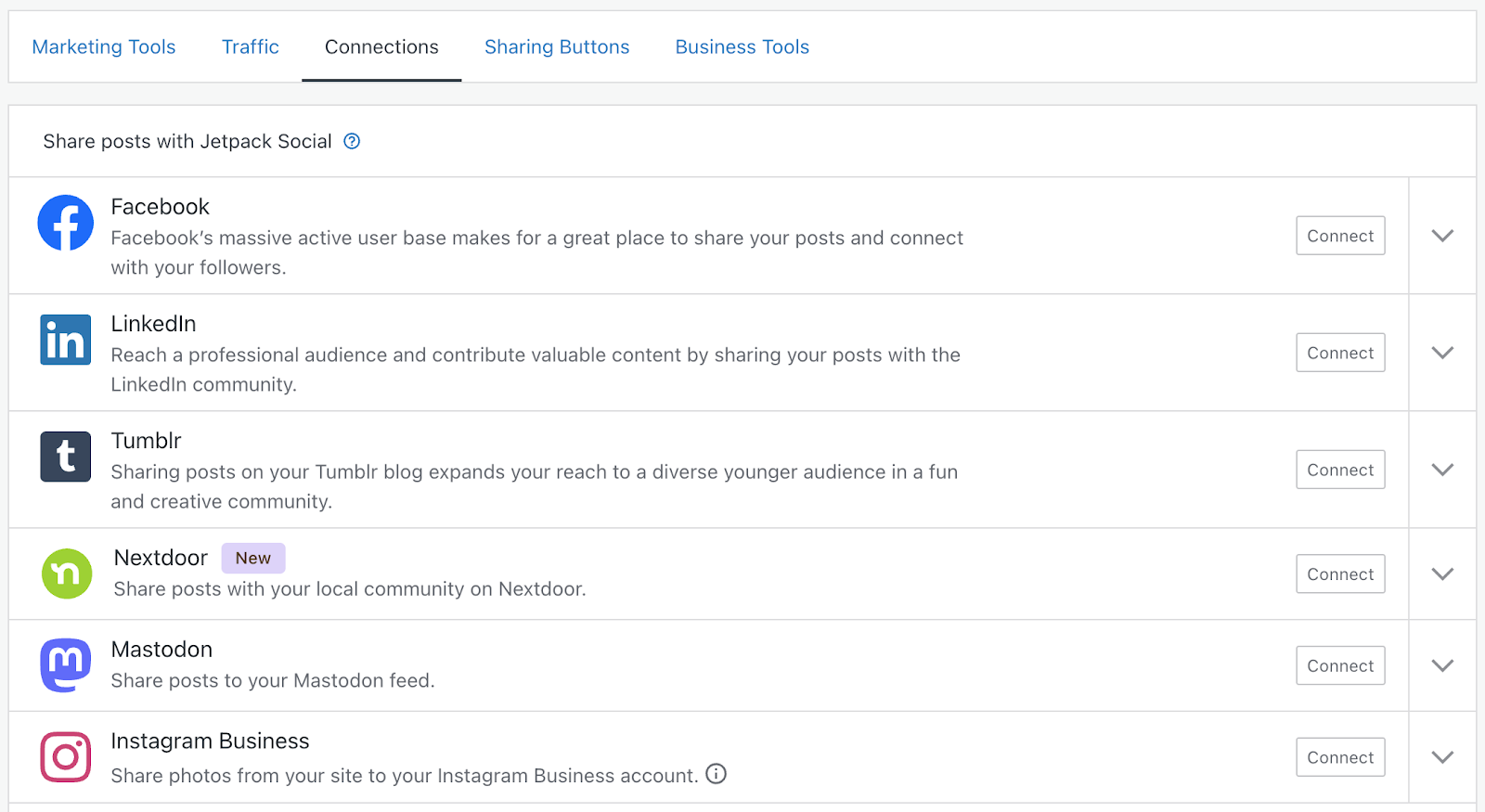Click the Instagram Business title text
Image resolution: width=1485 pixels, height=812 pixels.
coord(210,741)
